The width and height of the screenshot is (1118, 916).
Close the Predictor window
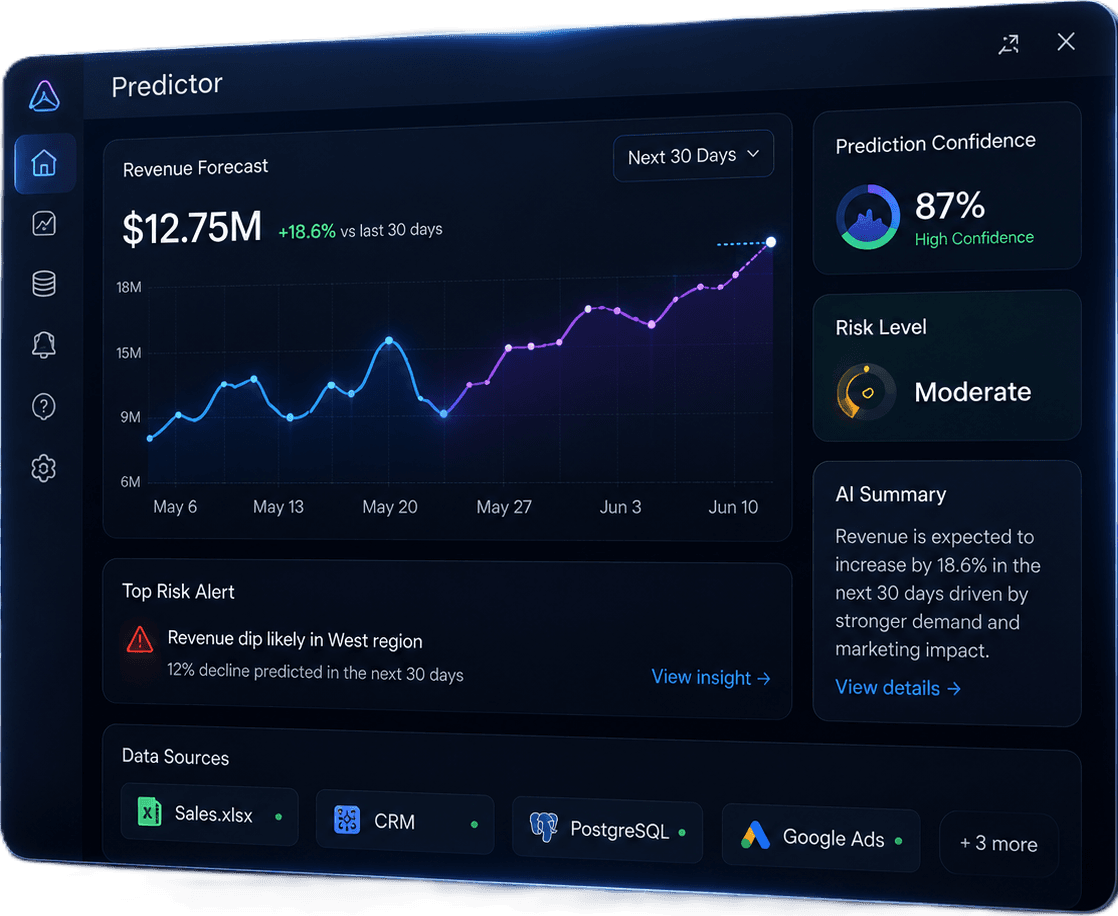[1066, 41]
